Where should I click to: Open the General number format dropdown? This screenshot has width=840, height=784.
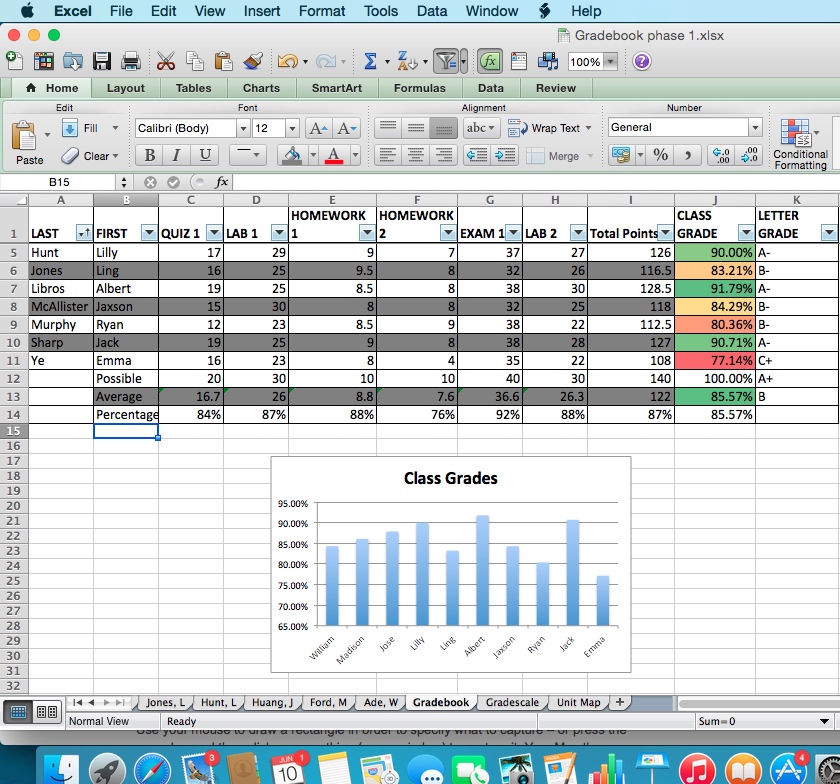tap(755, 128)
